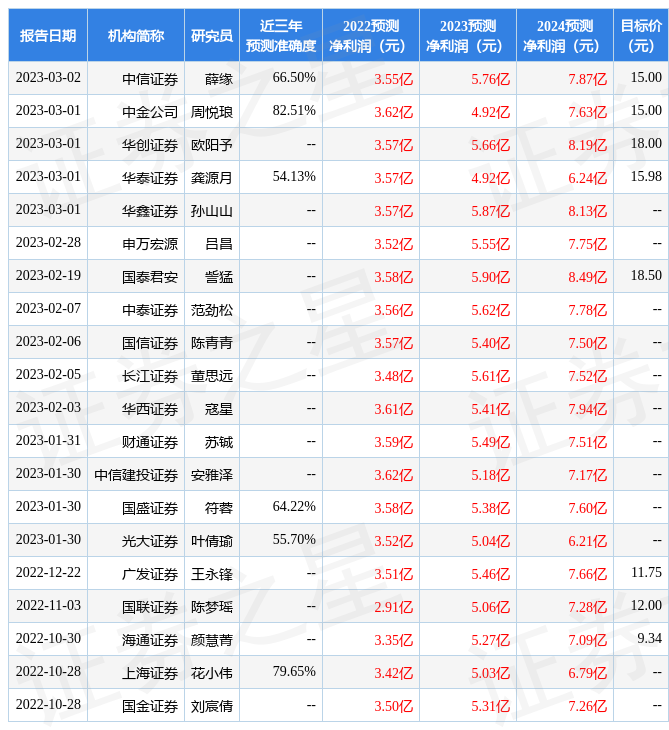Sort by 近三年预测准确度 header
This screenshot has width=669, height=730.
coord(281,36)
